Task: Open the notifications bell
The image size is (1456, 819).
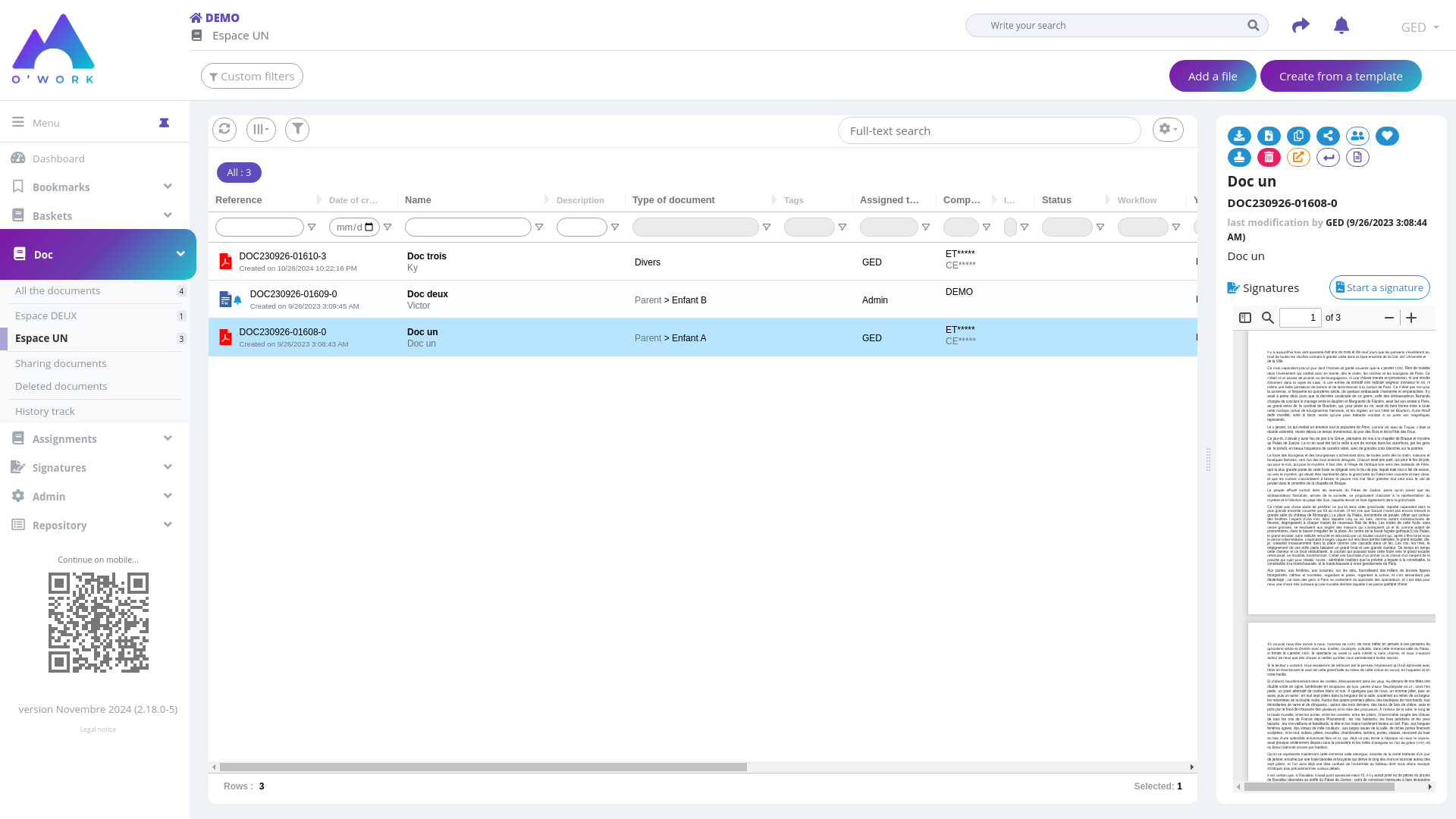Action: [1341, 27]
